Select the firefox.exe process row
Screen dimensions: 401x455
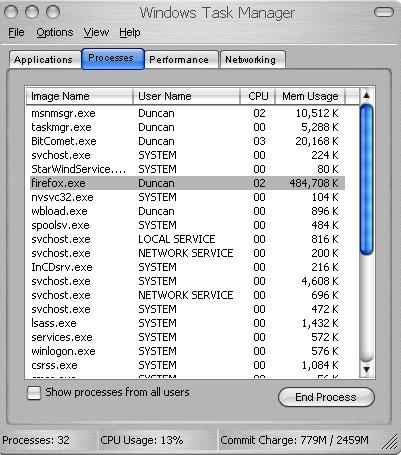187,183
